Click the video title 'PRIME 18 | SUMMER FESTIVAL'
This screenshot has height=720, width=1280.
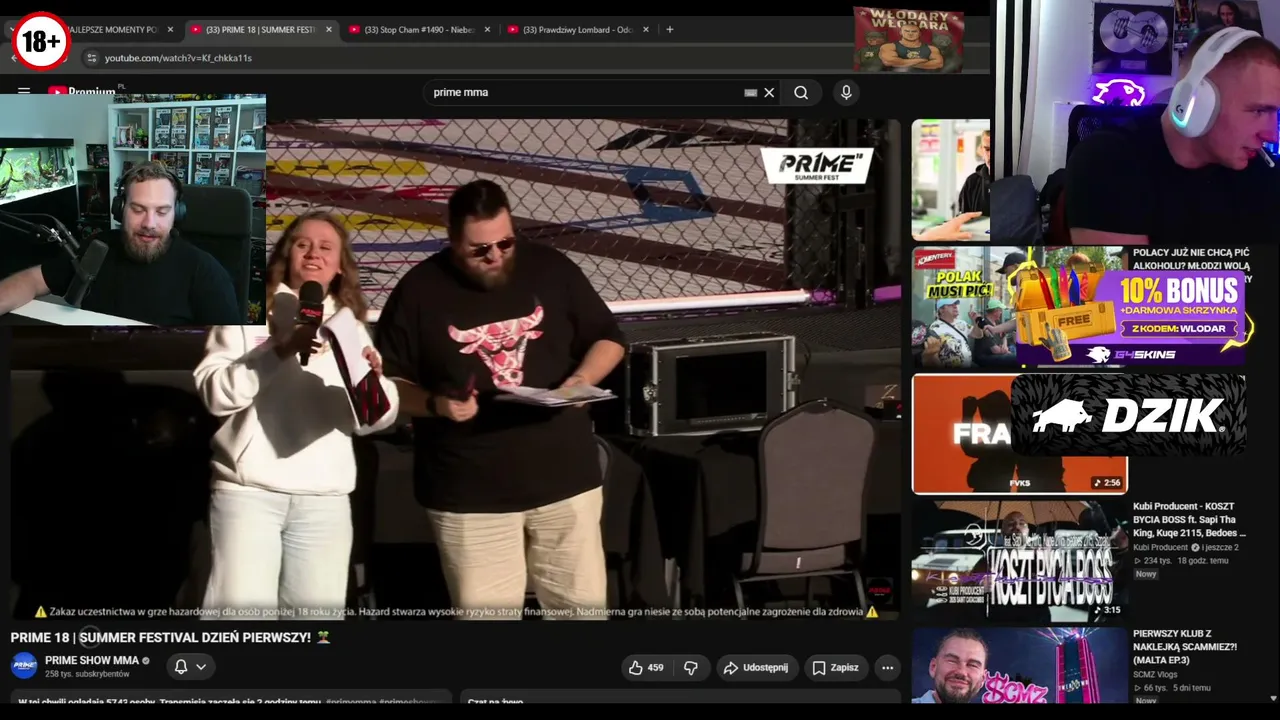pos(170,637)
